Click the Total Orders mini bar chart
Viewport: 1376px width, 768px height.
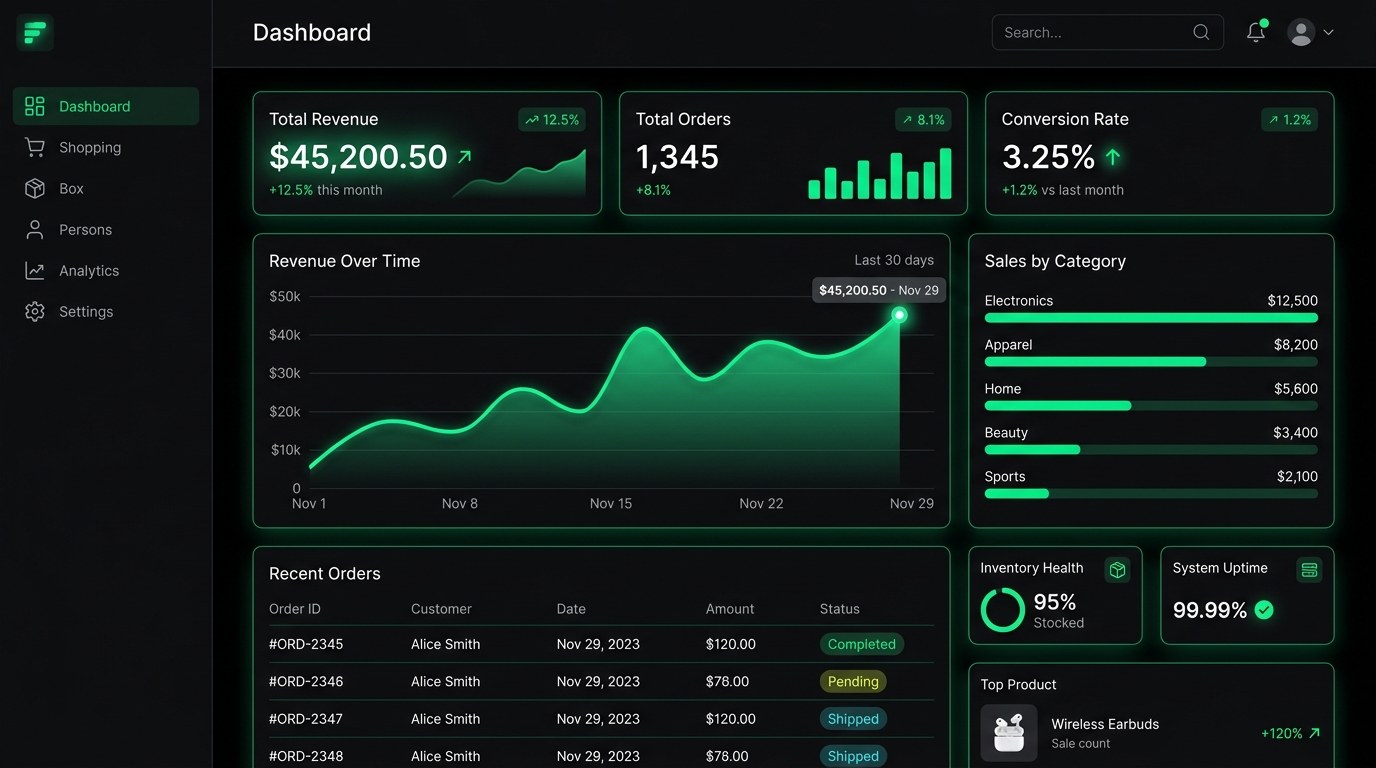pyautogui.click(x=880, y=174)
